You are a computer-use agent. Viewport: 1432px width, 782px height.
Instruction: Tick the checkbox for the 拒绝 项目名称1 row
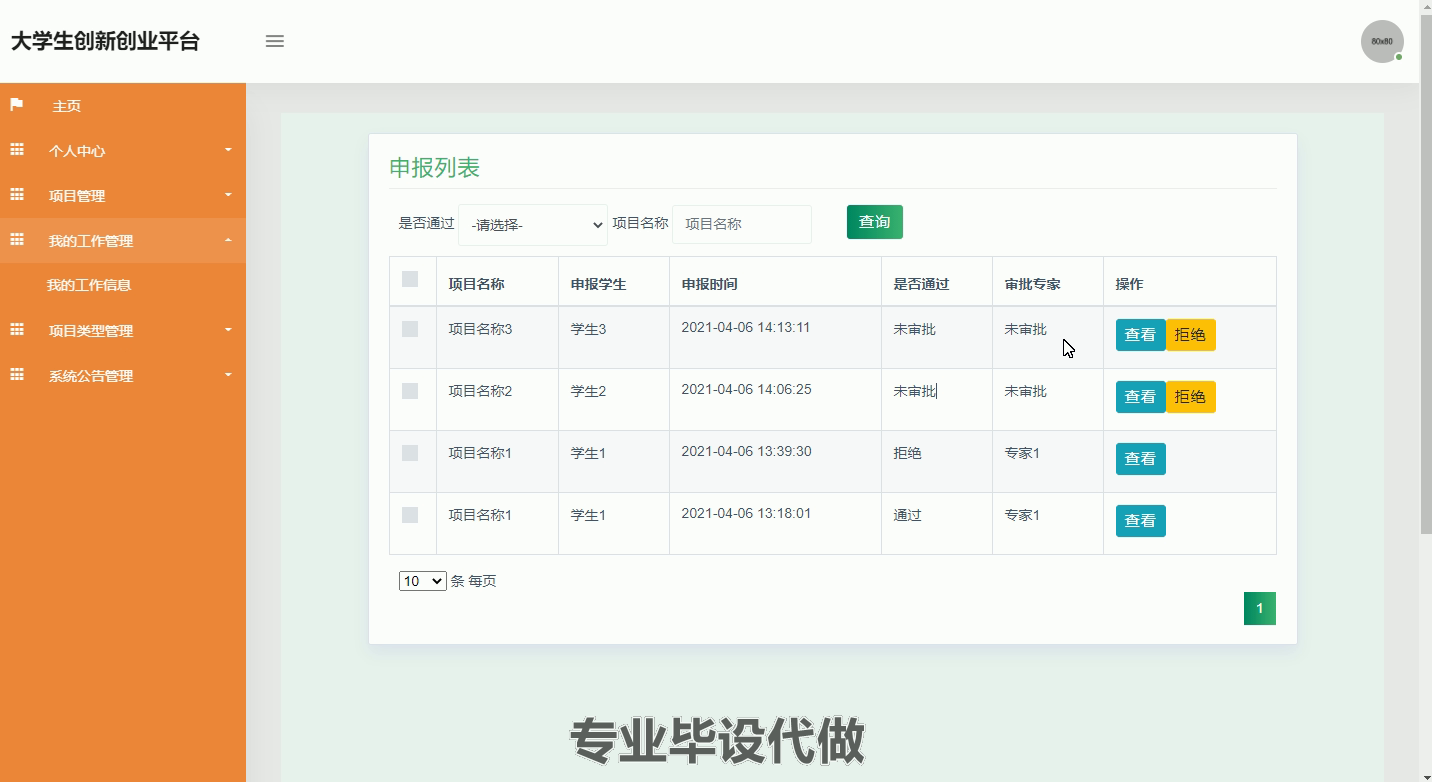pos(410,453)
